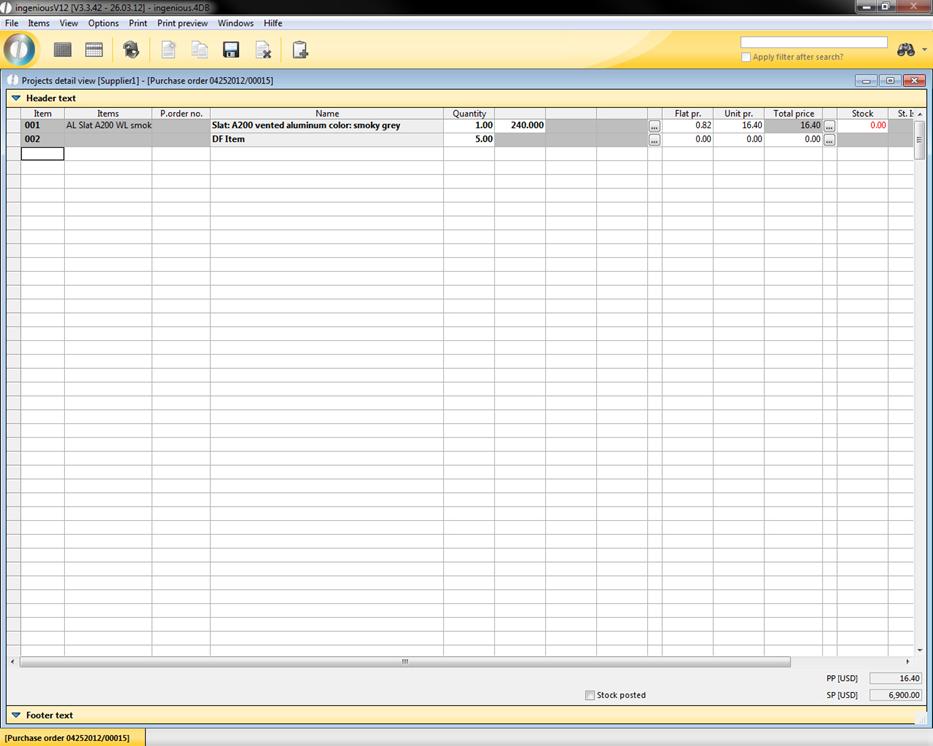The width and height of the screenshot is (933, 746).
Task: Click the binoculars search icon
Action: point(906,49)
